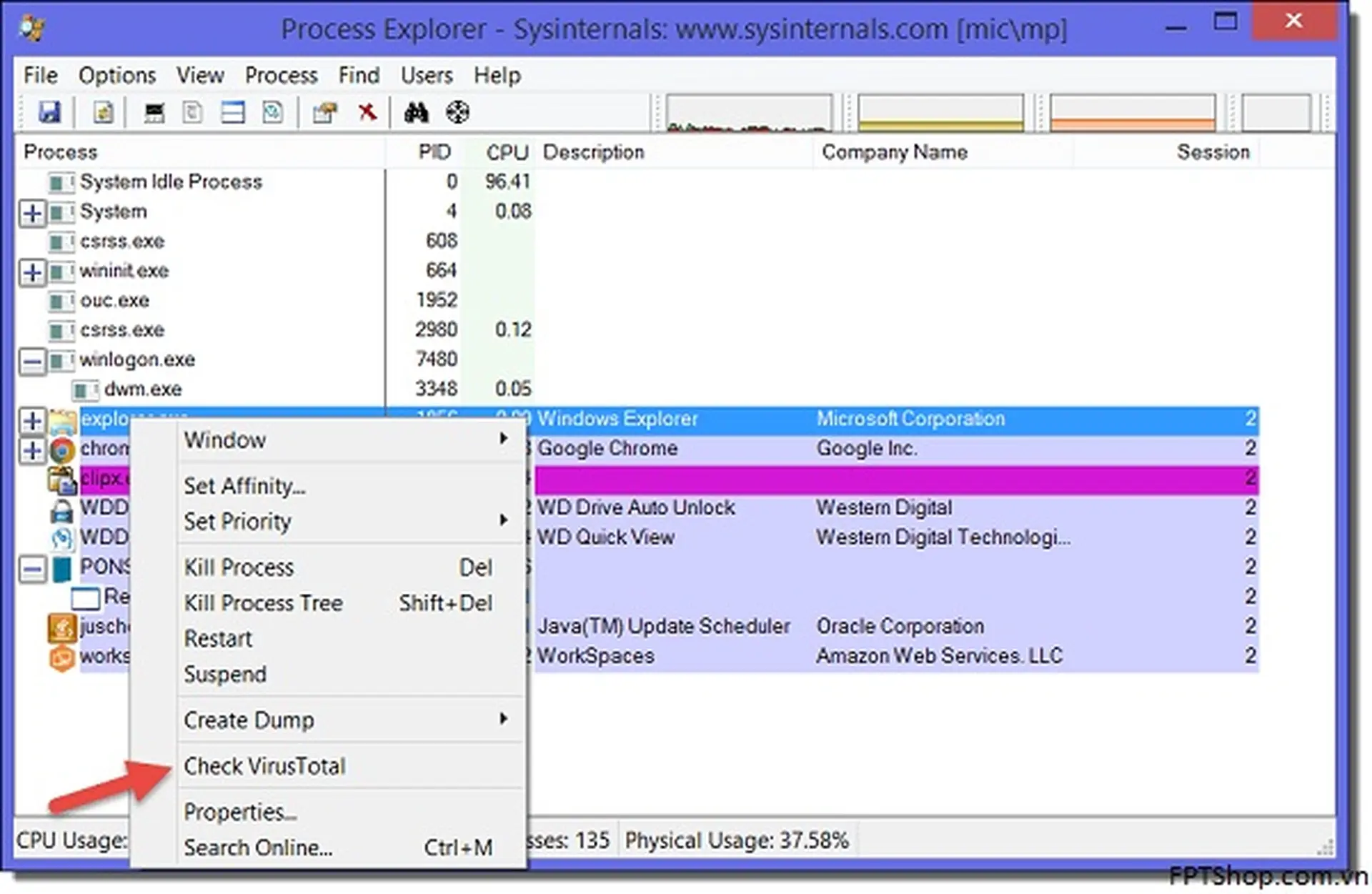Click the Show Lower Pane toolbar icon
This screenshot has height=894, width=1372.
coord(232,112)
